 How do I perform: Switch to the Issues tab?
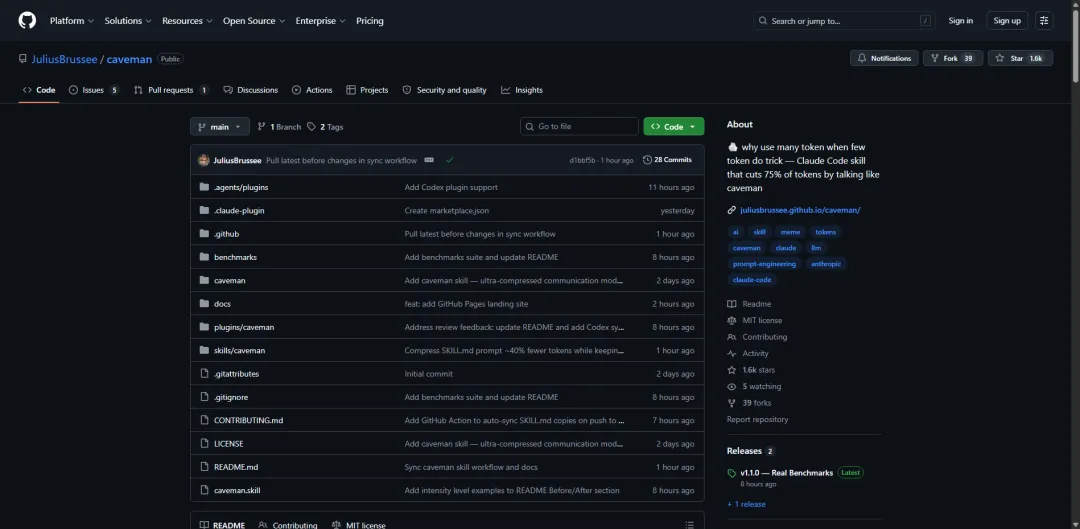coord(94,90)
